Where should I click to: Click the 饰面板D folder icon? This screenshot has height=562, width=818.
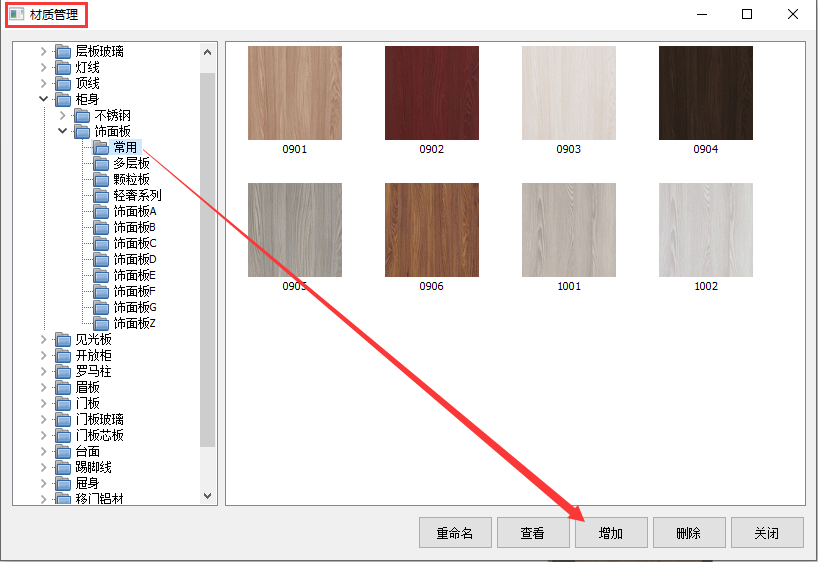[101, 260]
